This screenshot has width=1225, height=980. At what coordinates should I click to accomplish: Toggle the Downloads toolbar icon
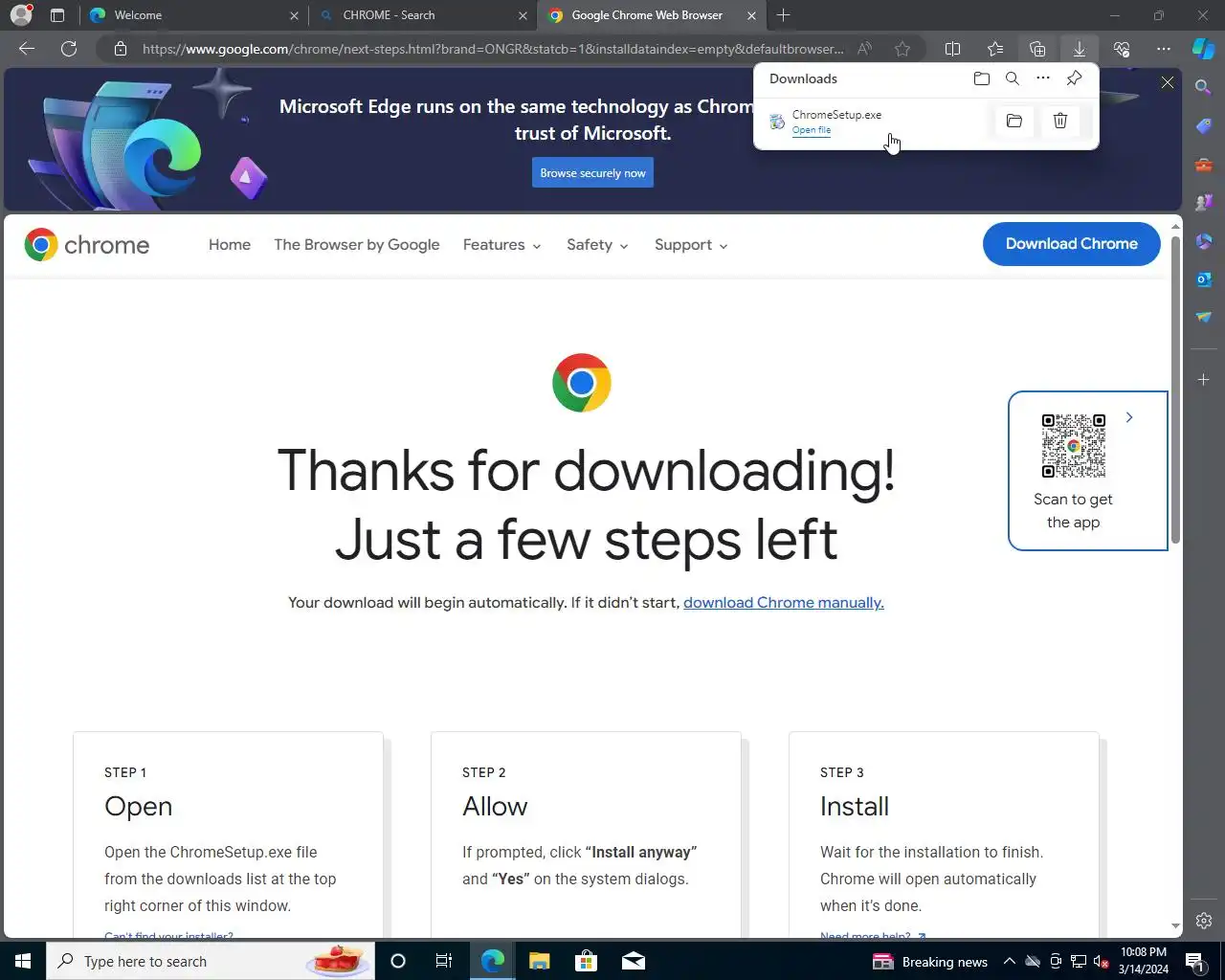click(1080, 49)
